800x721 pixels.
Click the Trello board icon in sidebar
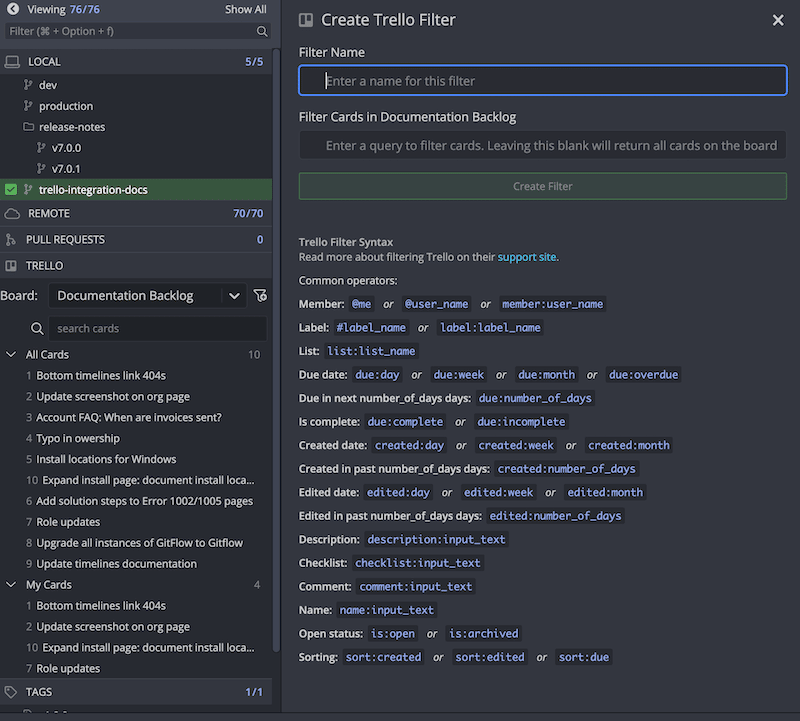pos(12,266)
